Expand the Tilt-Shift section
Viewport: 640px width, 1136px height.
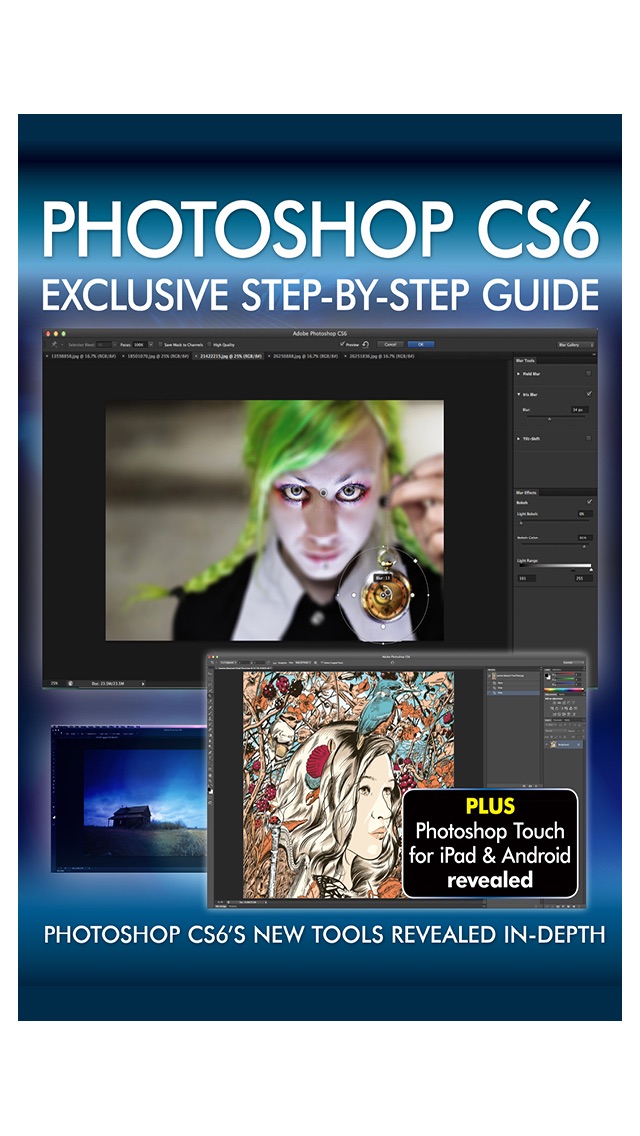[x=518, y=439]
